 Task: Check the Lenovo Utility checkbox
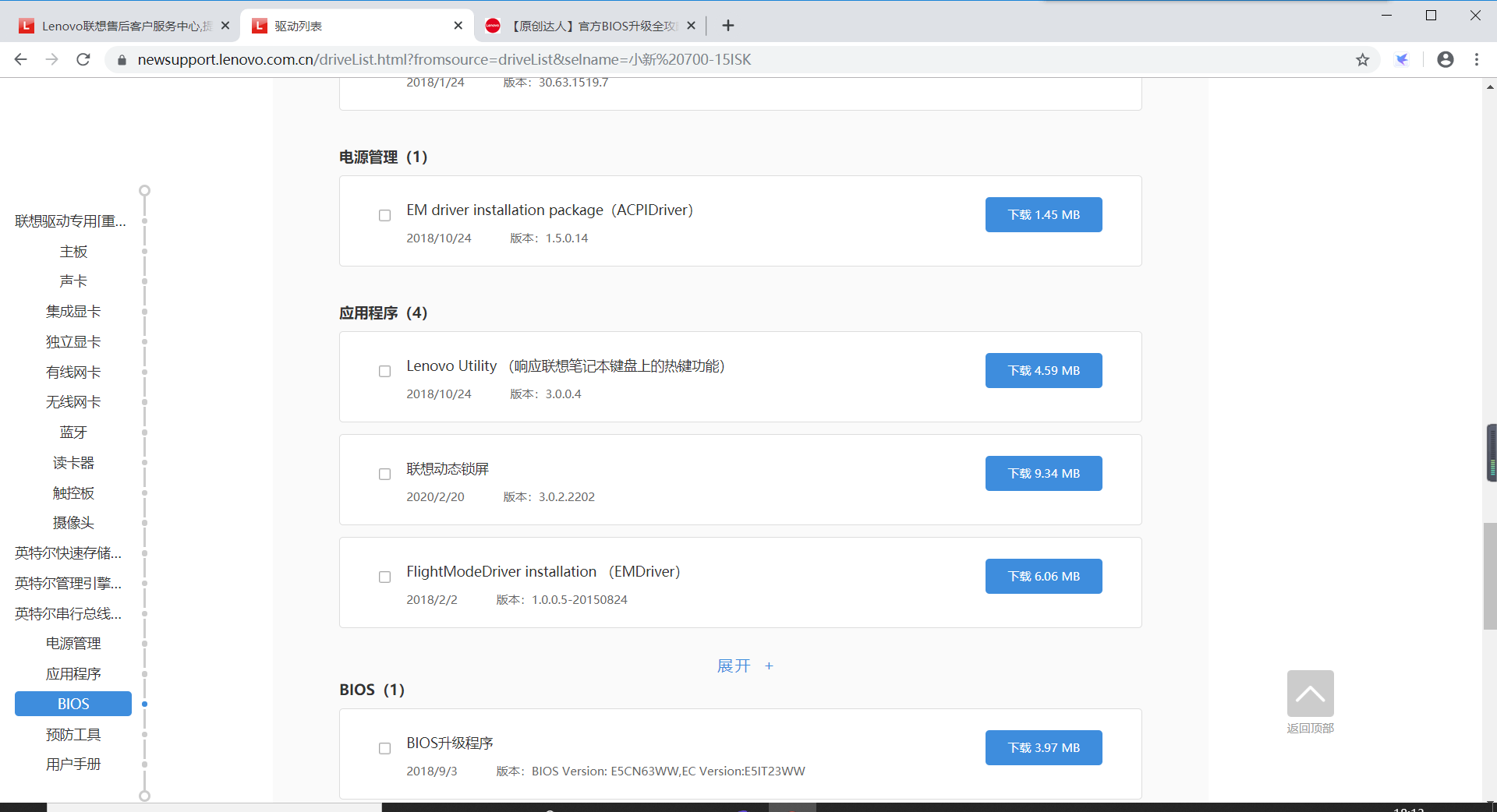[384, 372]
